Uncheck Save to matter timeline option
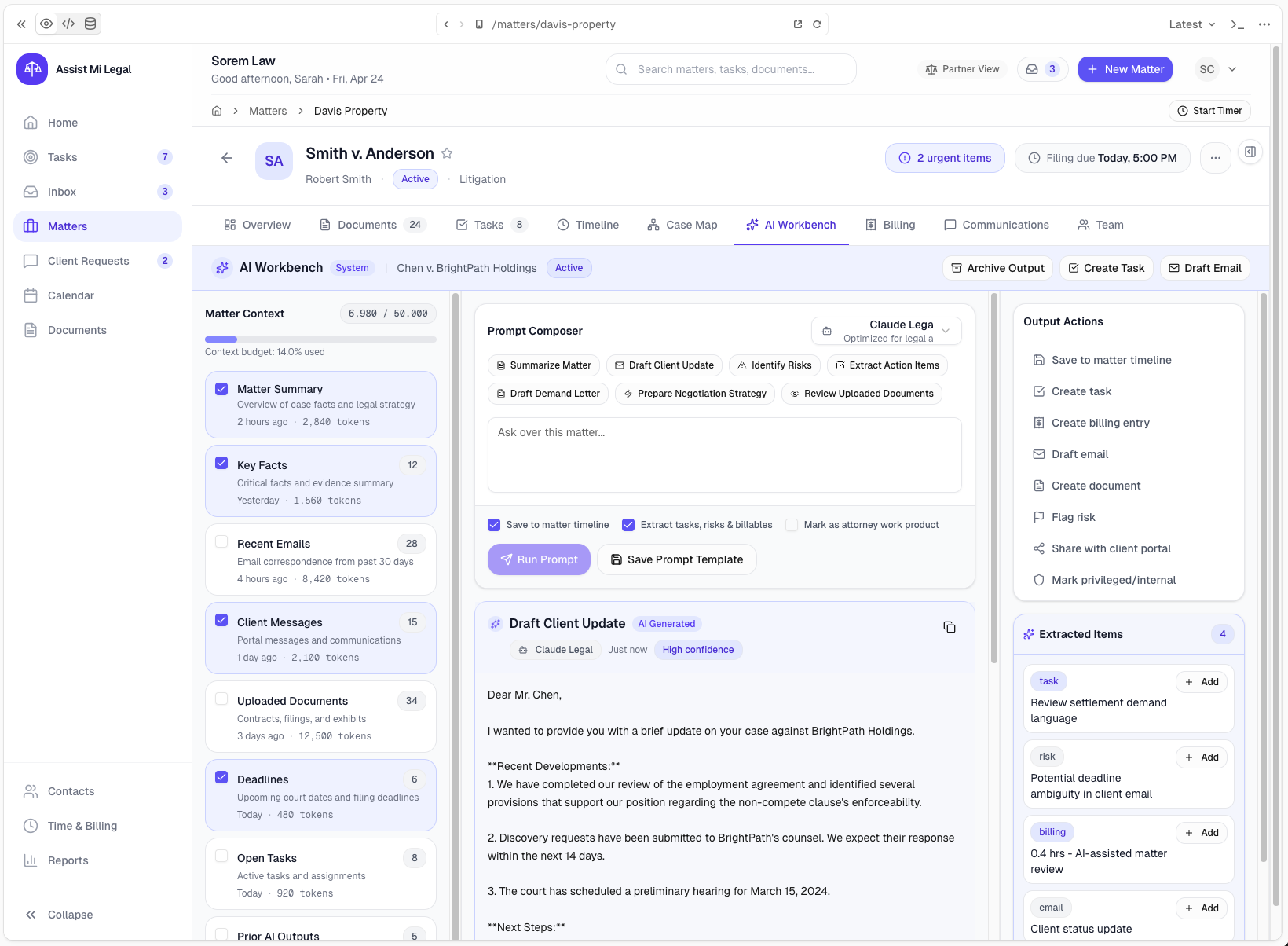The height and width of the screenshot is (946, 1288). (x=494, y=524)
